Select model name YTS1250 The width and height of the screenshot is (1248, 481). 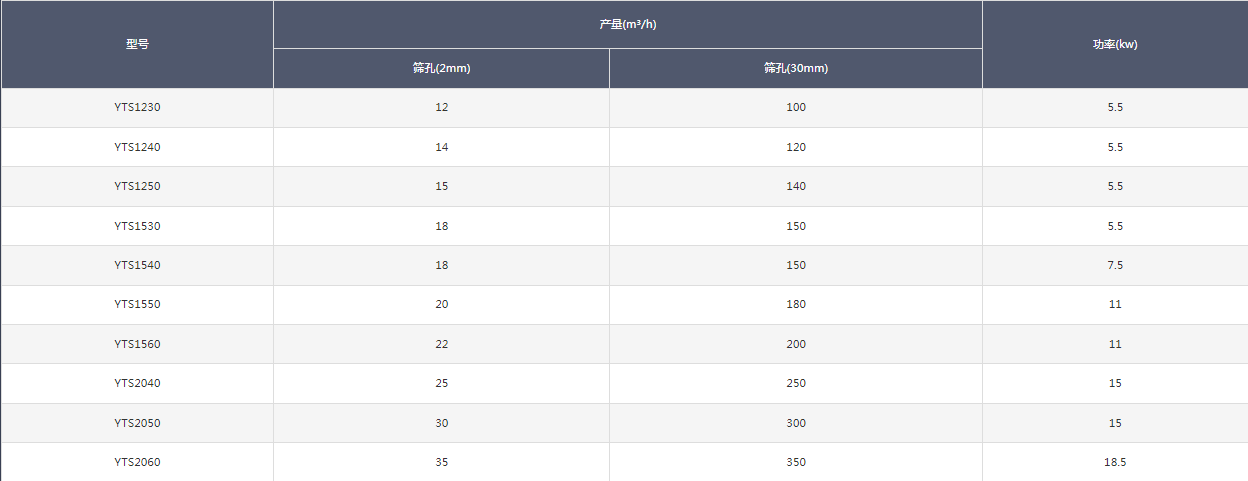137,186
